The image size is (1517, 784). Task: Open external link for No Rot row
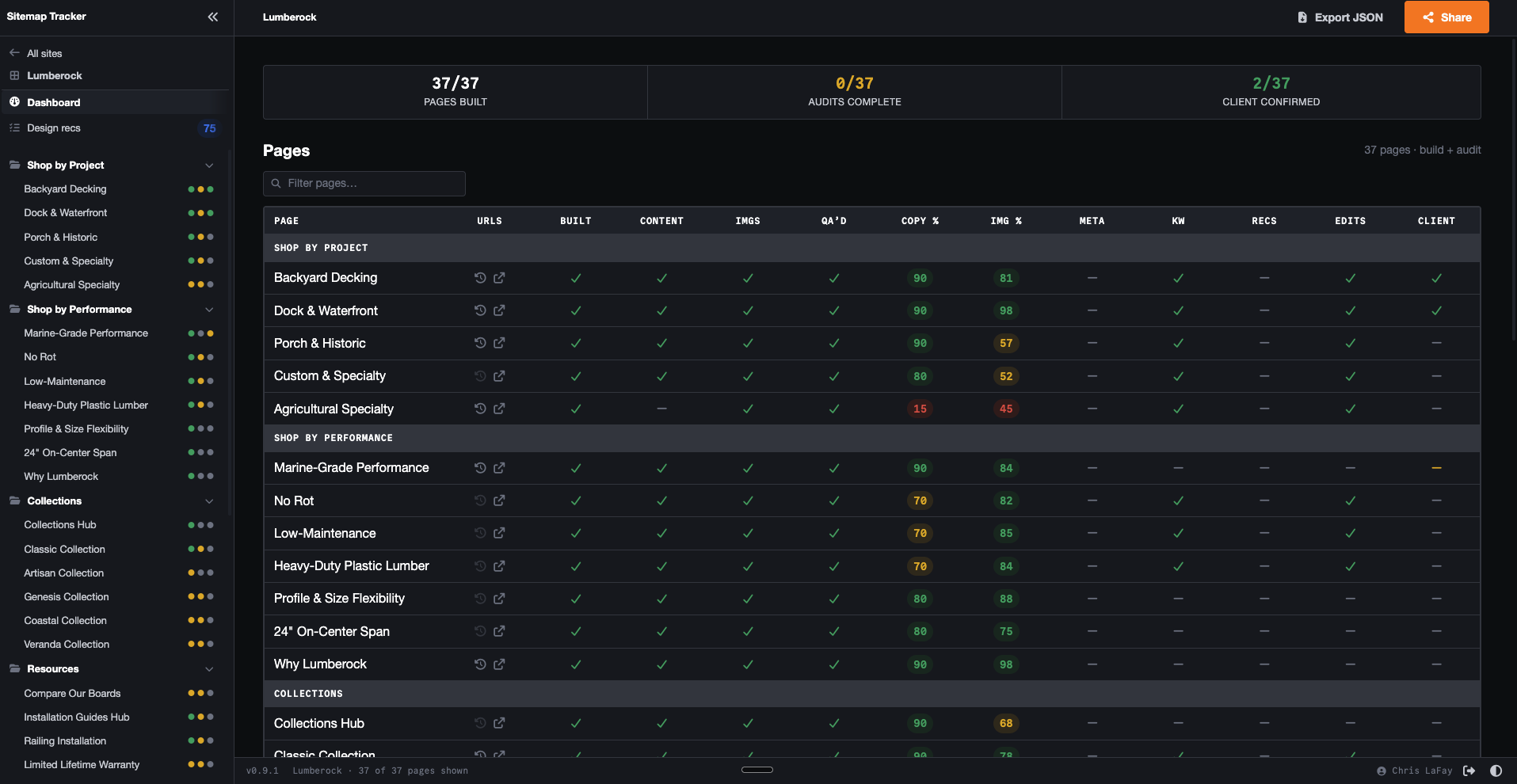[499, 500]
